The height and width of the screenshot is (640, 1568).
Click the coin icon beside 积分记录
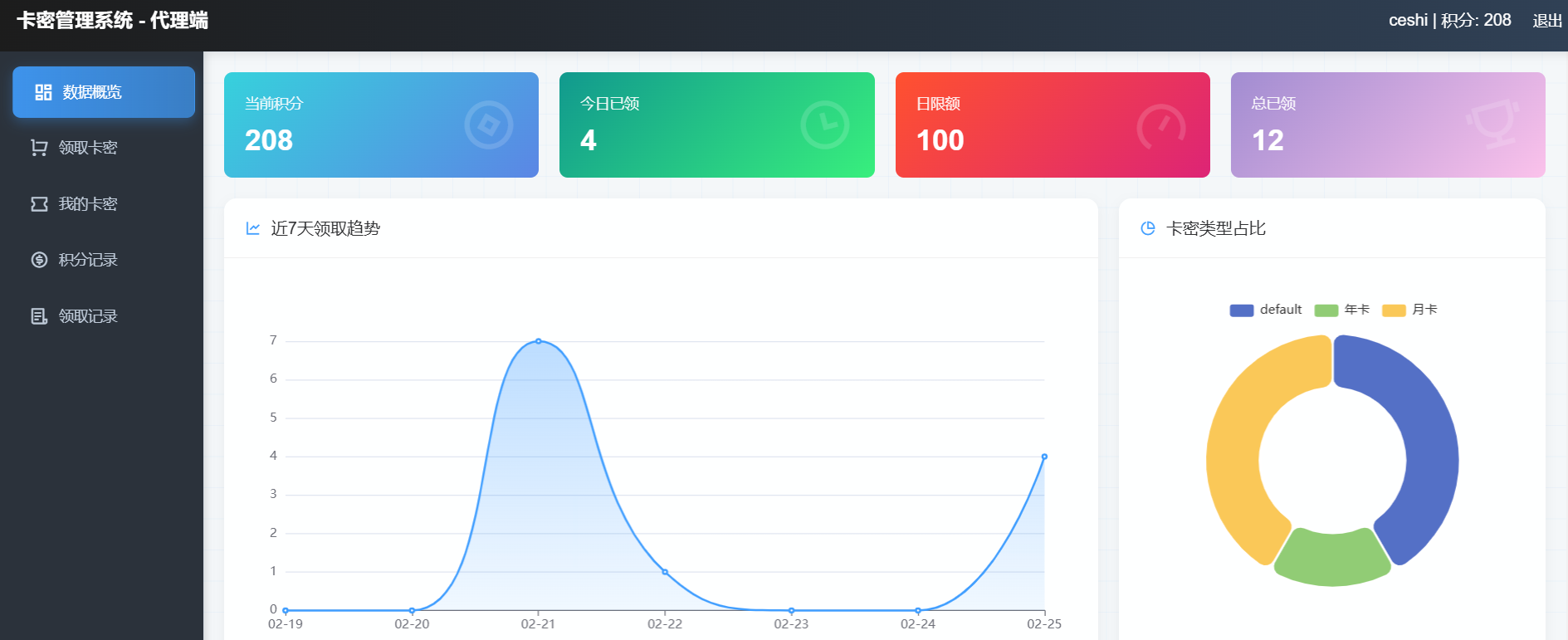[x=39, y=260]
